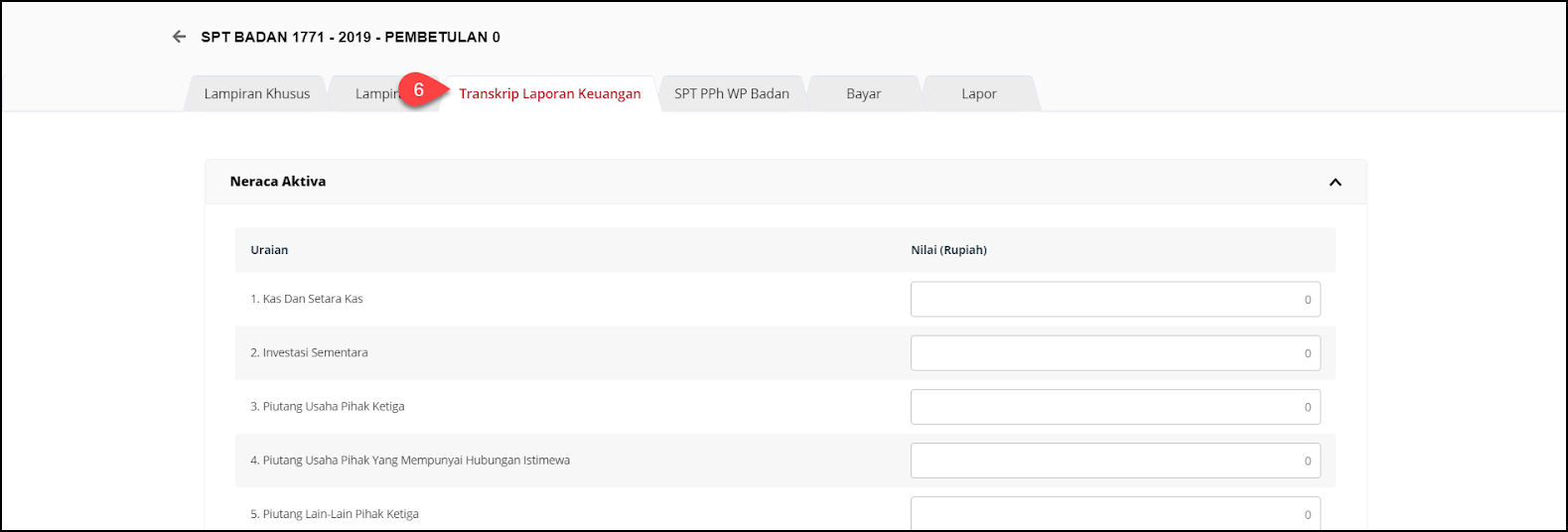Image resolution: width=1568 pixels, height=532 pixels.
Task: Select the Piutang Usaha Hubungan Istimewa field
Action: point(1114,460)
